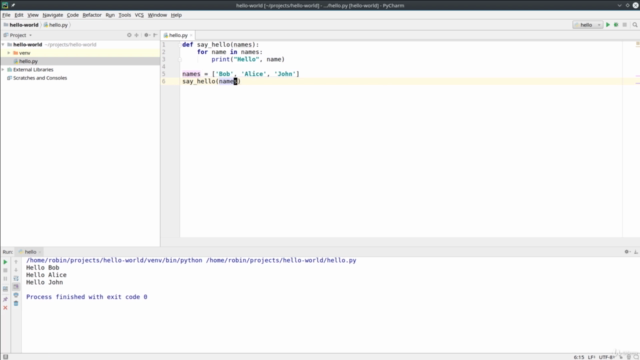Screen dimensions: 640x360
Task: Click 'Process finished with exit code 0'
Action: (87, 297)
